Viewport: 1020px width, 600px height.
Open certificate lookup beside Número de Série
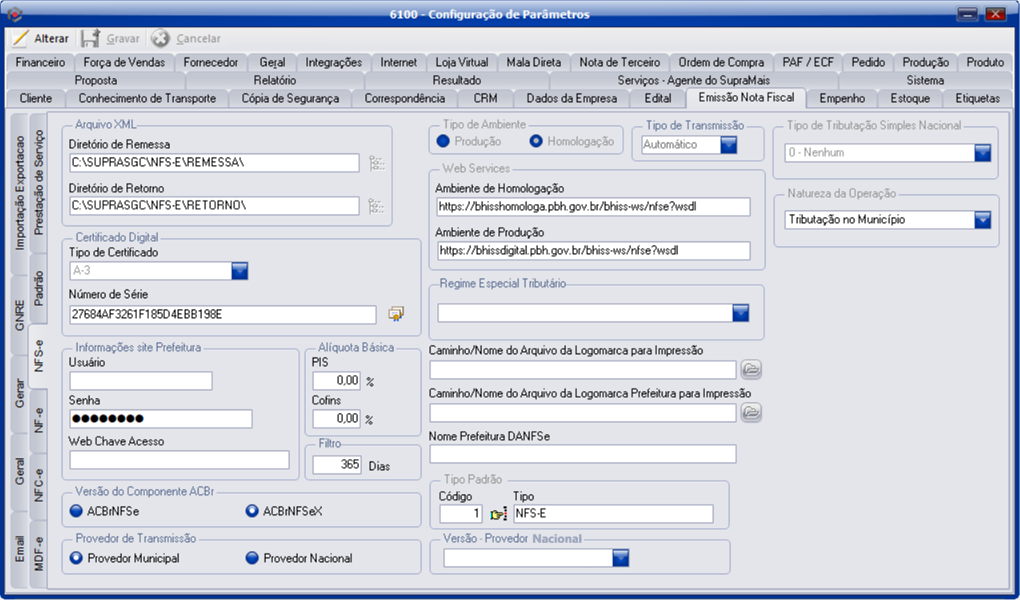396,314
